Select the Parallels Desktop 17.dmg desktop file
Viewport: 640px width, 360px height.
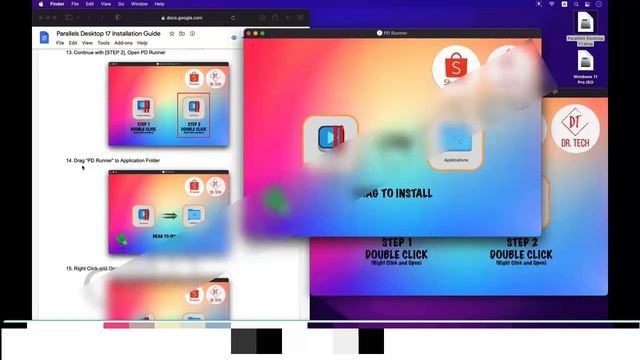(585, 29)
